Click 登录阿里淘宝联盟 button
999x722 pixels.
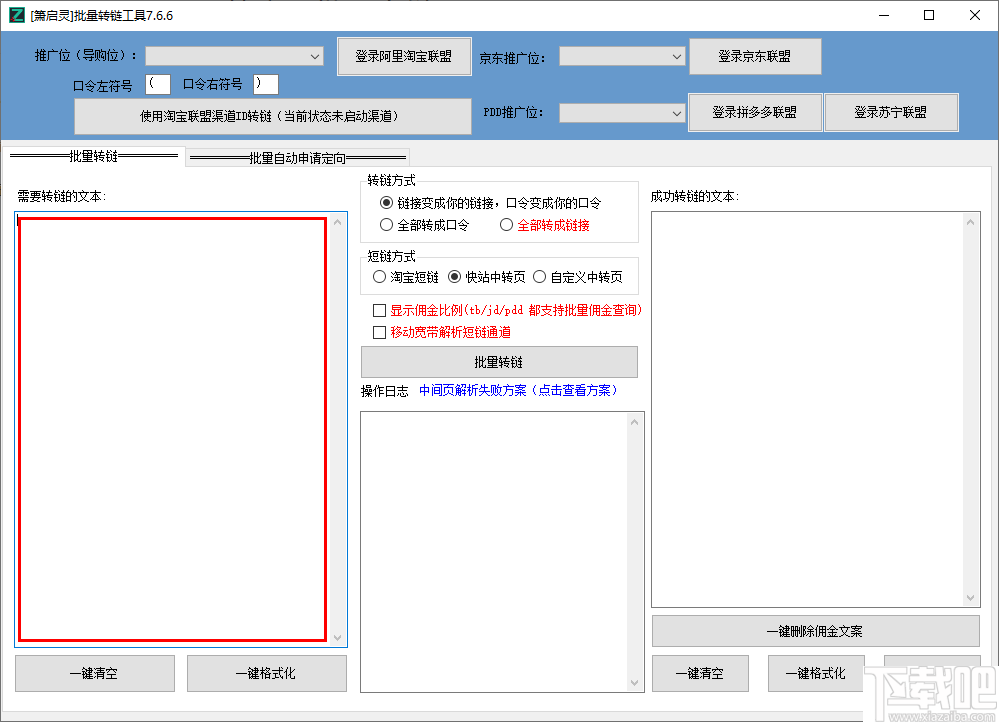point(404,56)
